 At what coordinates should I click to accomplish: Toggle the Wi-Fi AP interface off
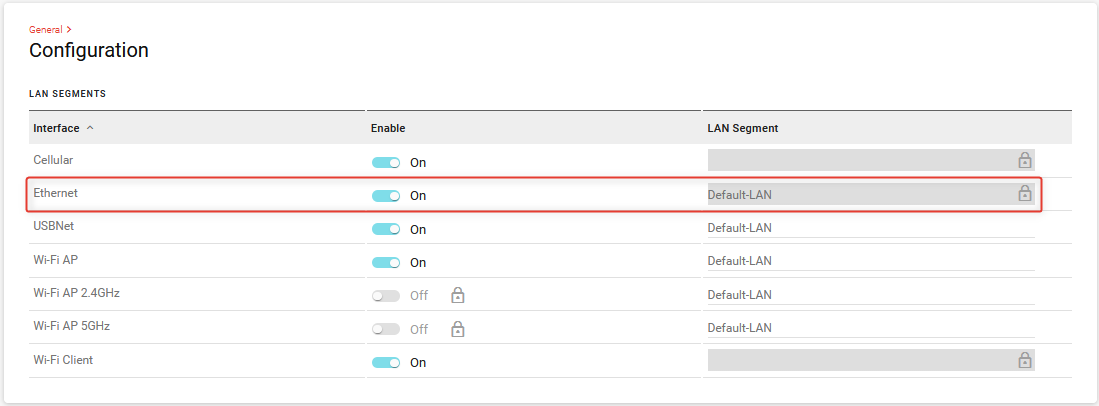[x=386, y=262]
